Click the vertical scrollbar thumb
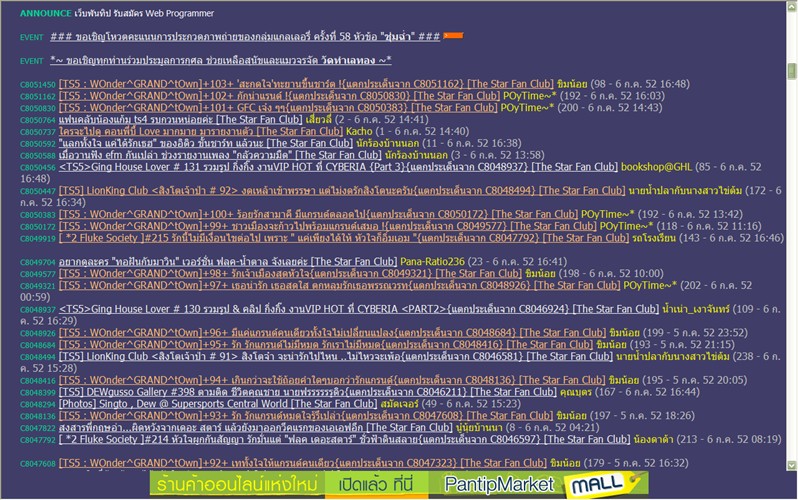Image resolution: width=798 pixels, height=500 pixels. pos(792,71)
